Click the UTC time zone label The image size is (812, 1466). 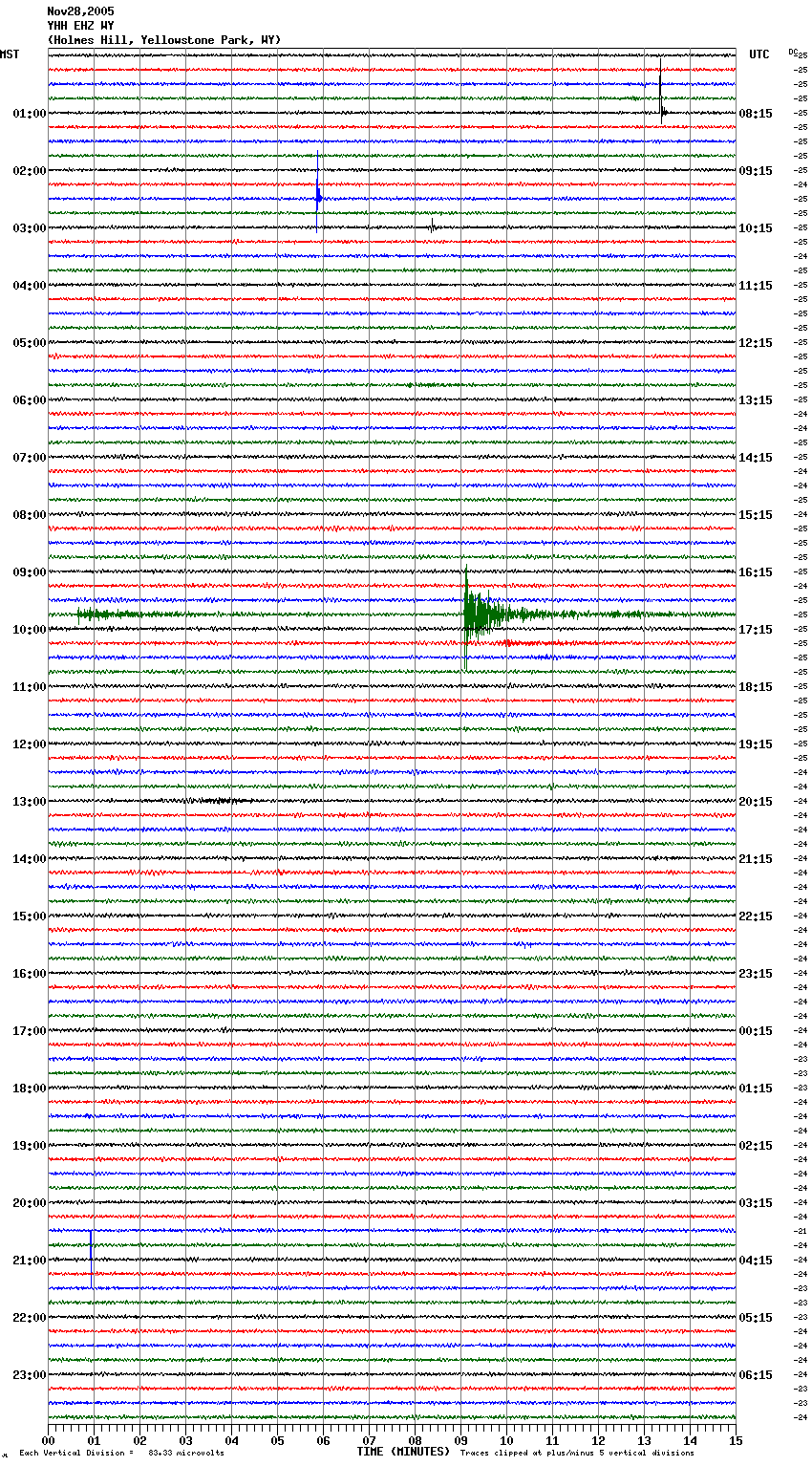[x=759, y=54]
